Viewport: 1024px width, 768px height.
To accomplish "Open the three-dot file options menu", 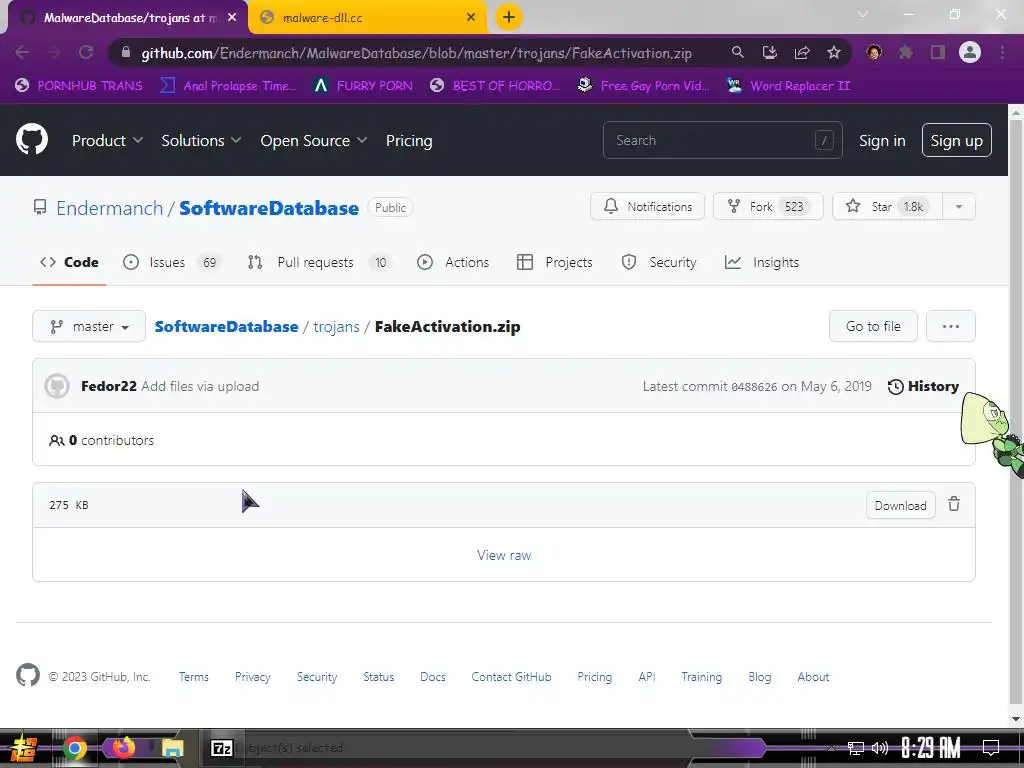I will click(950, 326).
